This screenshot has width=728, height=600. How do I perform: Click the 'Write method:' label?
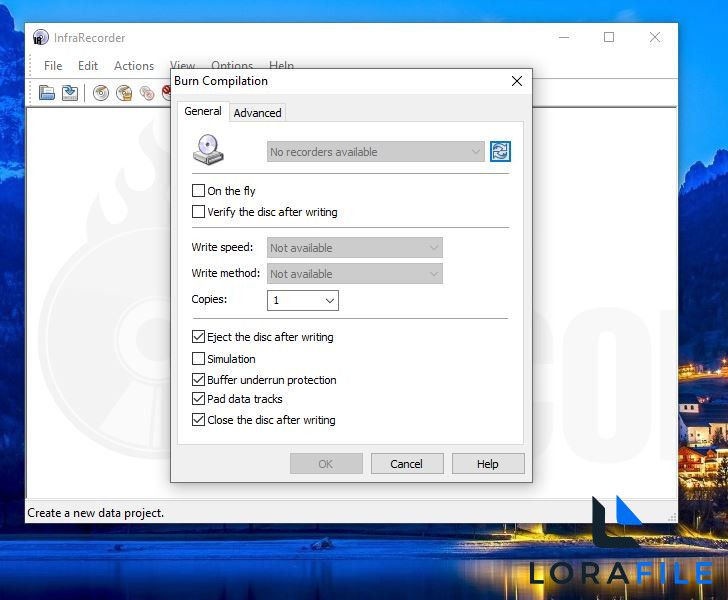pos(226,273)
